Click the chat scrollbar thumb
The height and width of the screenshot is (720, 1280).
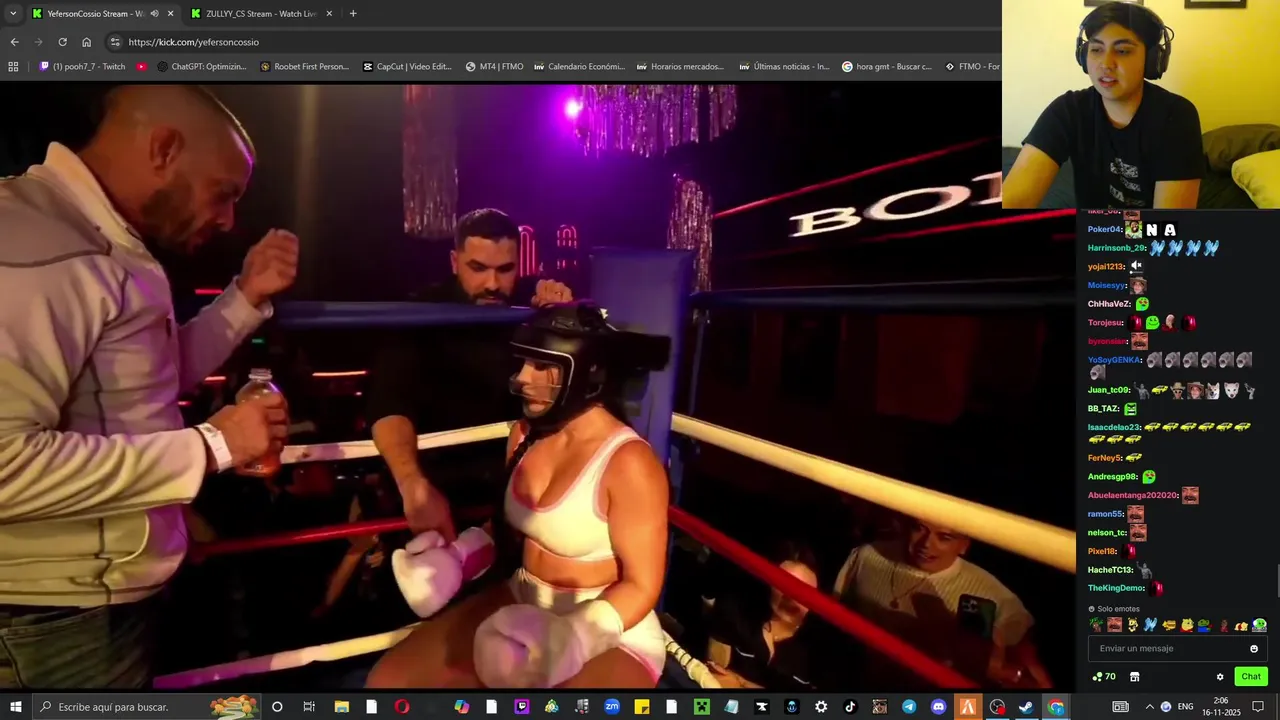(1277, 580)
